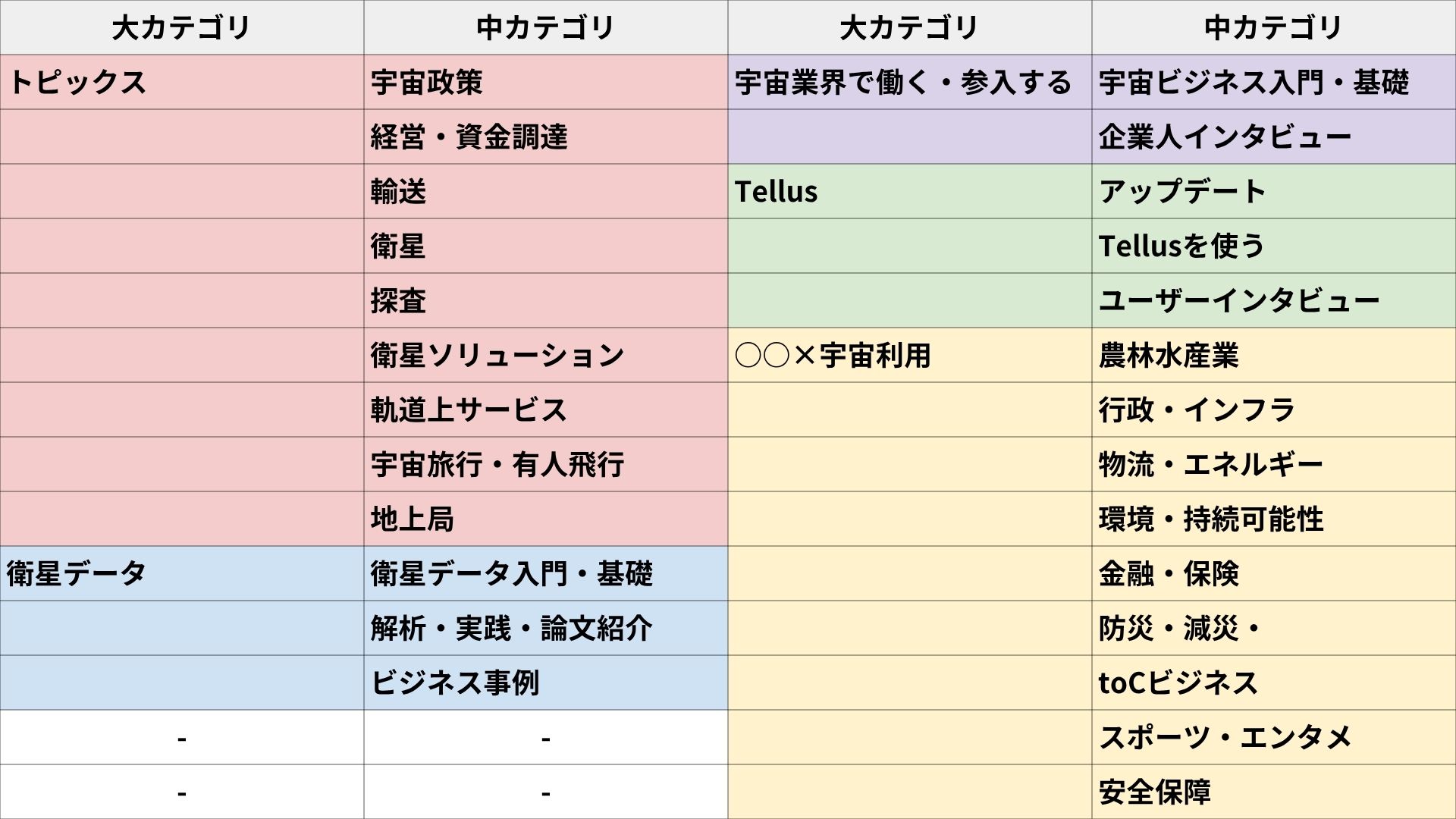
Task: Select the スポーツ・エンタメ cell
Action: [x=1274, y=737]
